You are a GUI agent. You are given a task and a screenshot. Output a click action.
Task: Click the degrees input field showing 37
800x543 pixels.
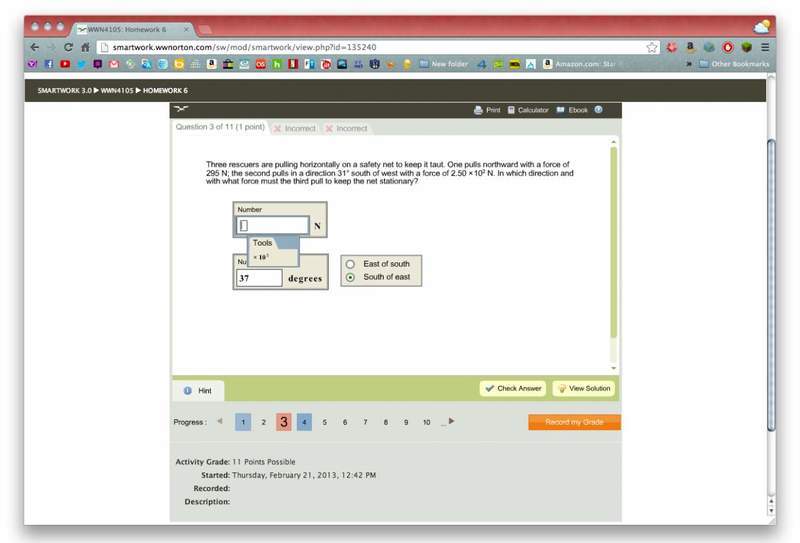click(259, 278)
